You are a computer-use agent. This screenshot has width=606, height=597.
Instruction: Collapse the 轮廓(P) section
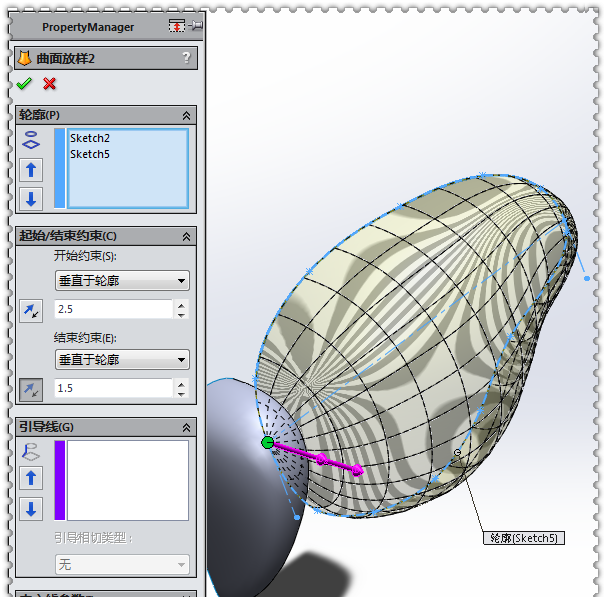tap(186, 115)
